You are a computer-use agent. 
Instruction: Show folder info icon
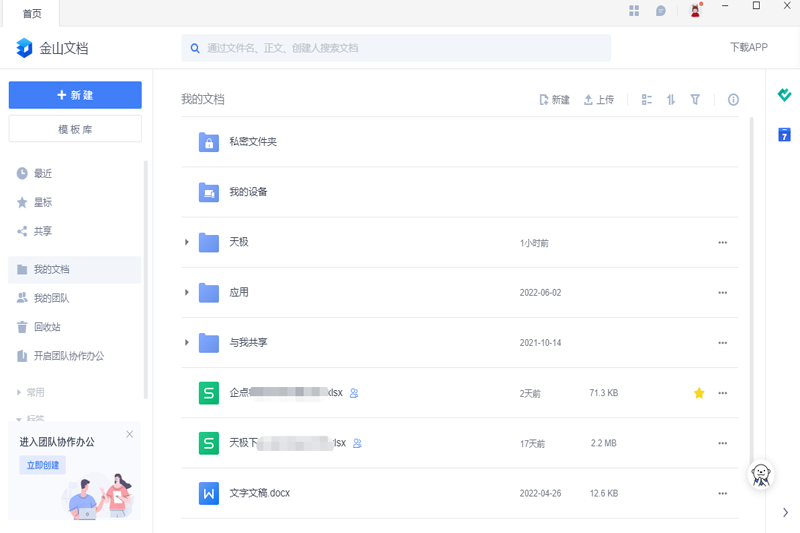pos(733,99)
